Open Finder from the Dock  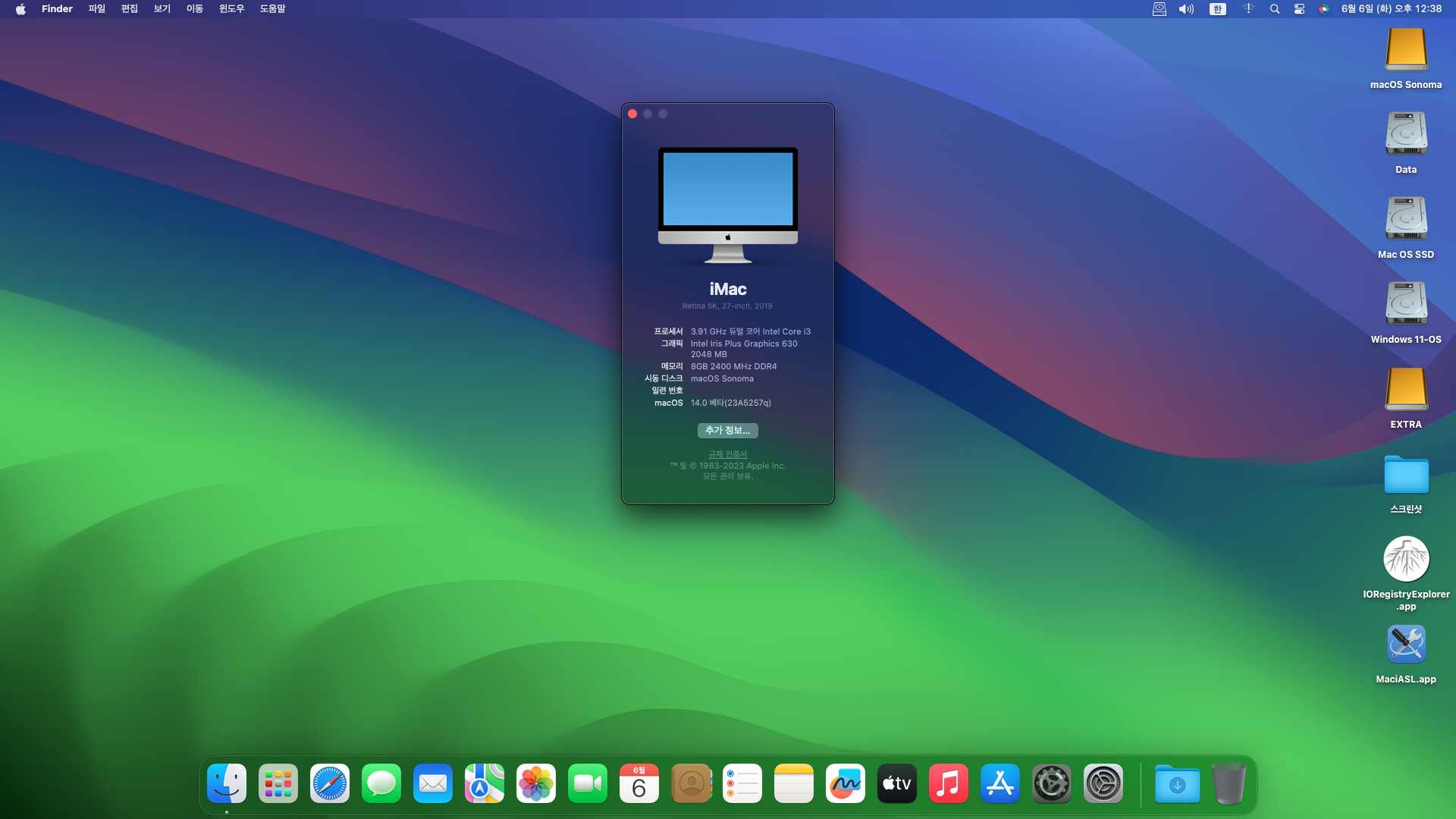pyautogui.click(x=227, y=783)
